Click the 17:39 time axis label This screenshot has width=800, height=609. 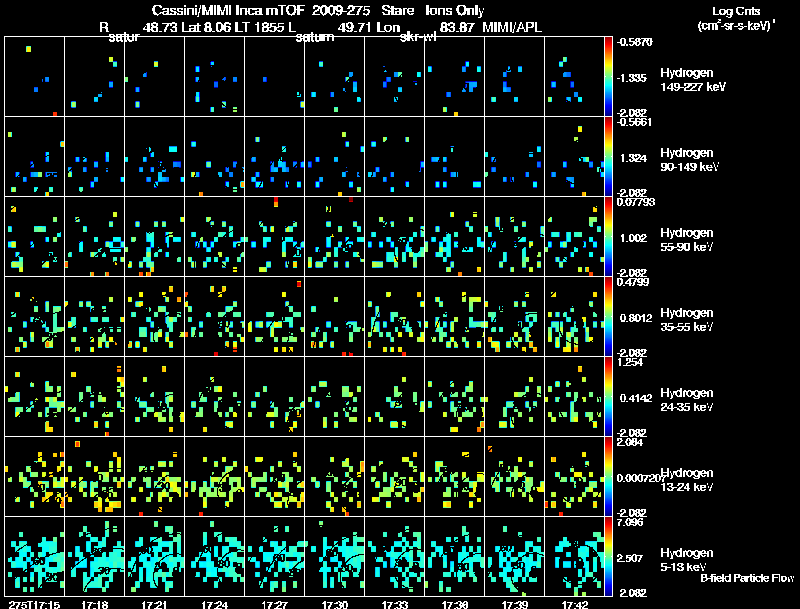pyautogui.click(x=514, y=605)
